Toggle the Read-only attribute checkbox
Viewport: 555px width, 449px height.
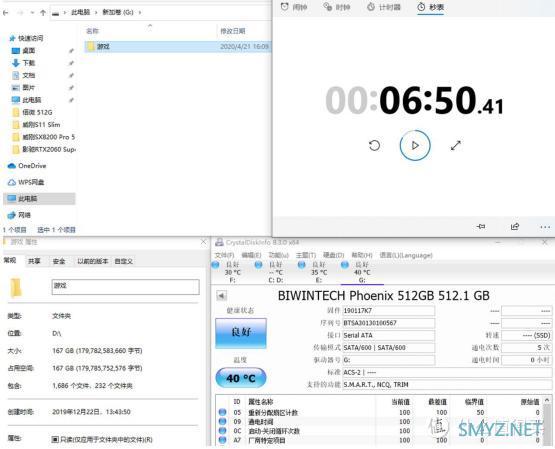(x=55, y=439)
